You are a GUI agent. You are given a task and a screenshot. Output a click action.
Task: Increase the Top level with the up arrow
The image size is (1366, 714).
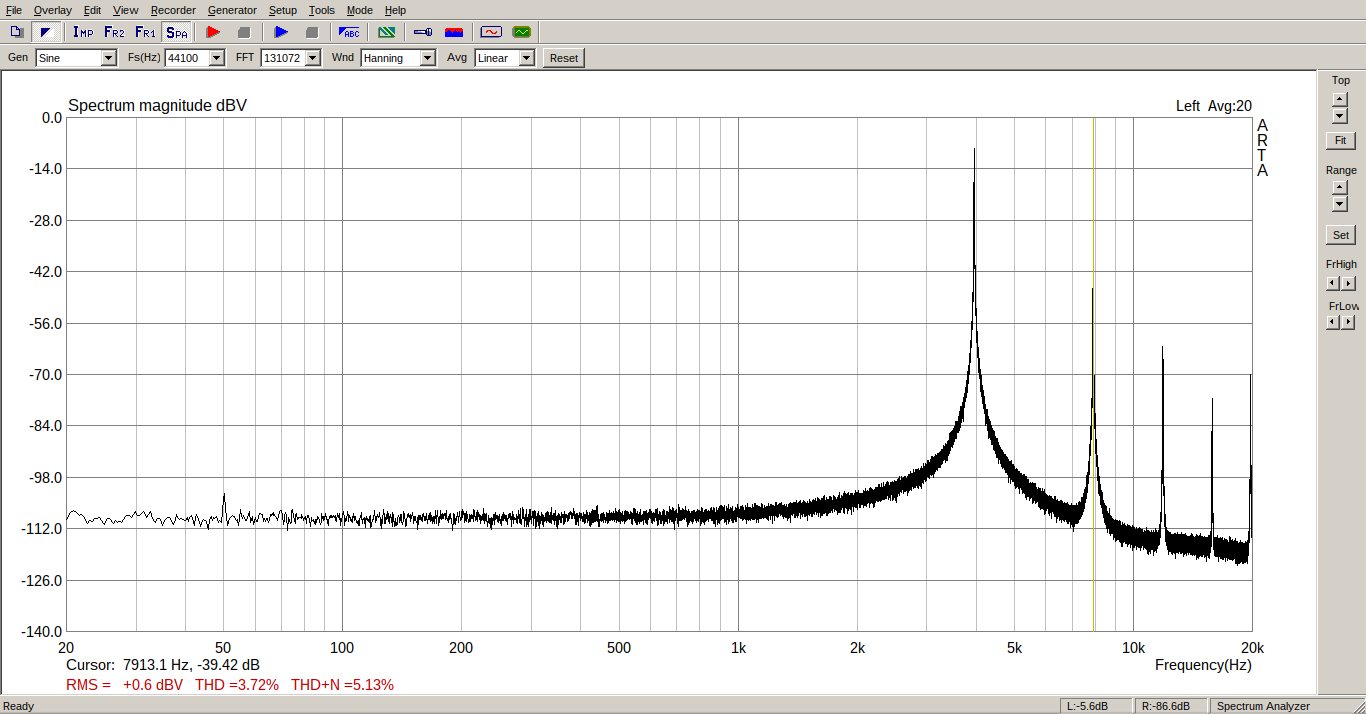coord(1340,99)
